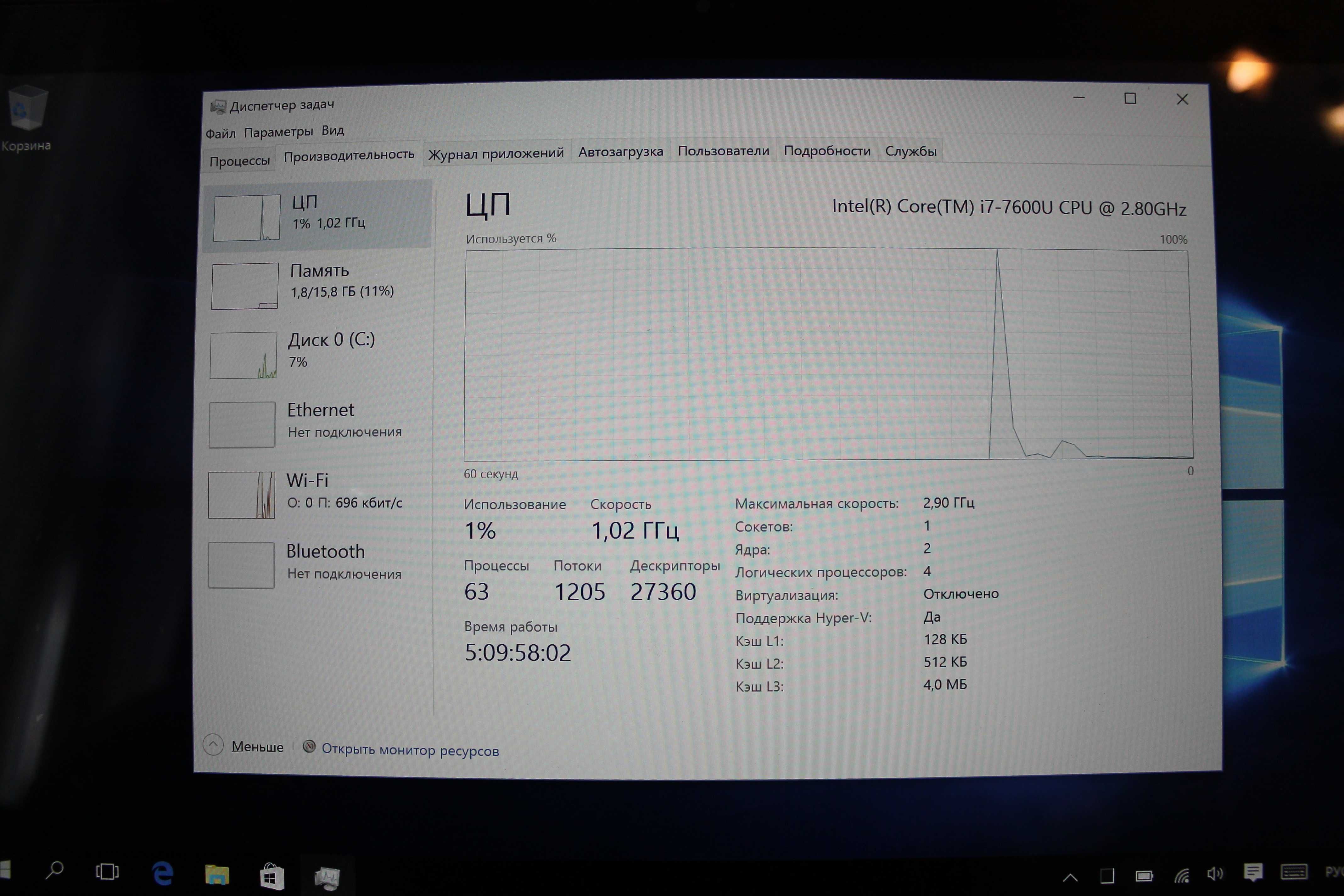1344x896 pixels.
Task: Open the Автозагрузка tab
Action: pos(621,151)
